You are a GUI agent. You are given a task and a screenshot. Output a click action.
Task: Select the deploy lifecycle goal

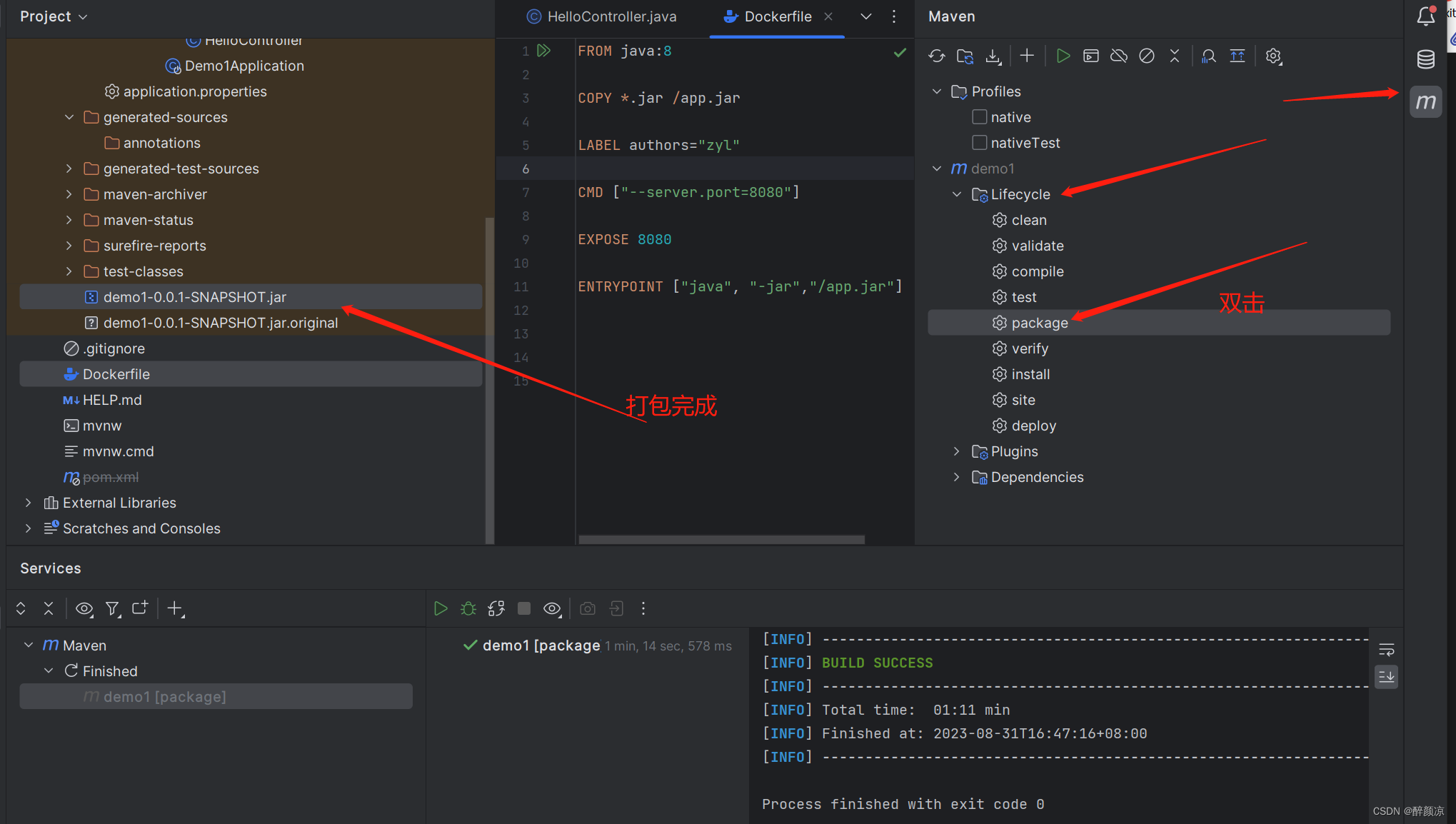(x=1024, y=426)
